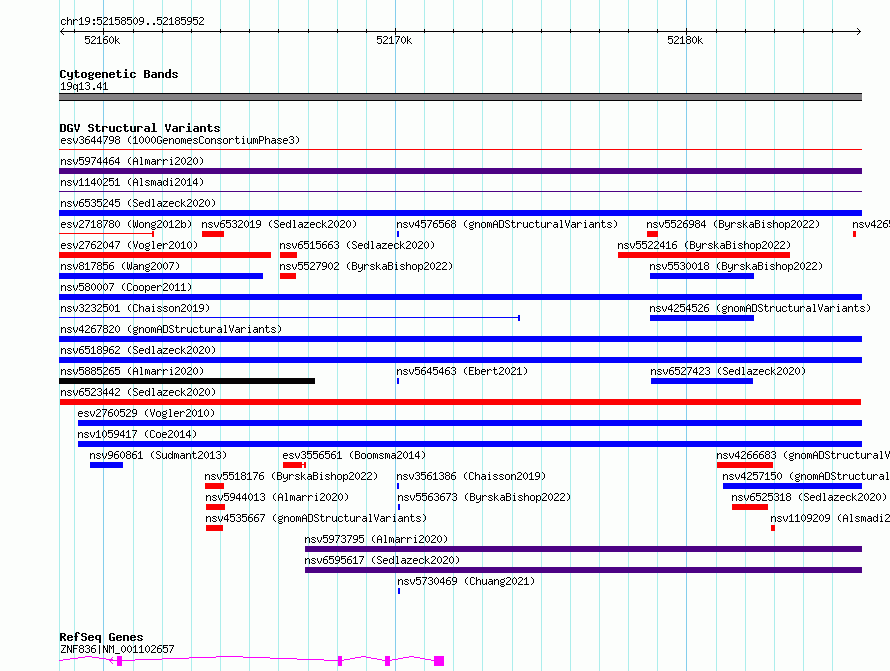The height and width of the screenshot is (671, 890).
Task: Click the esv3644798 variant label
Action: [180, 140]
